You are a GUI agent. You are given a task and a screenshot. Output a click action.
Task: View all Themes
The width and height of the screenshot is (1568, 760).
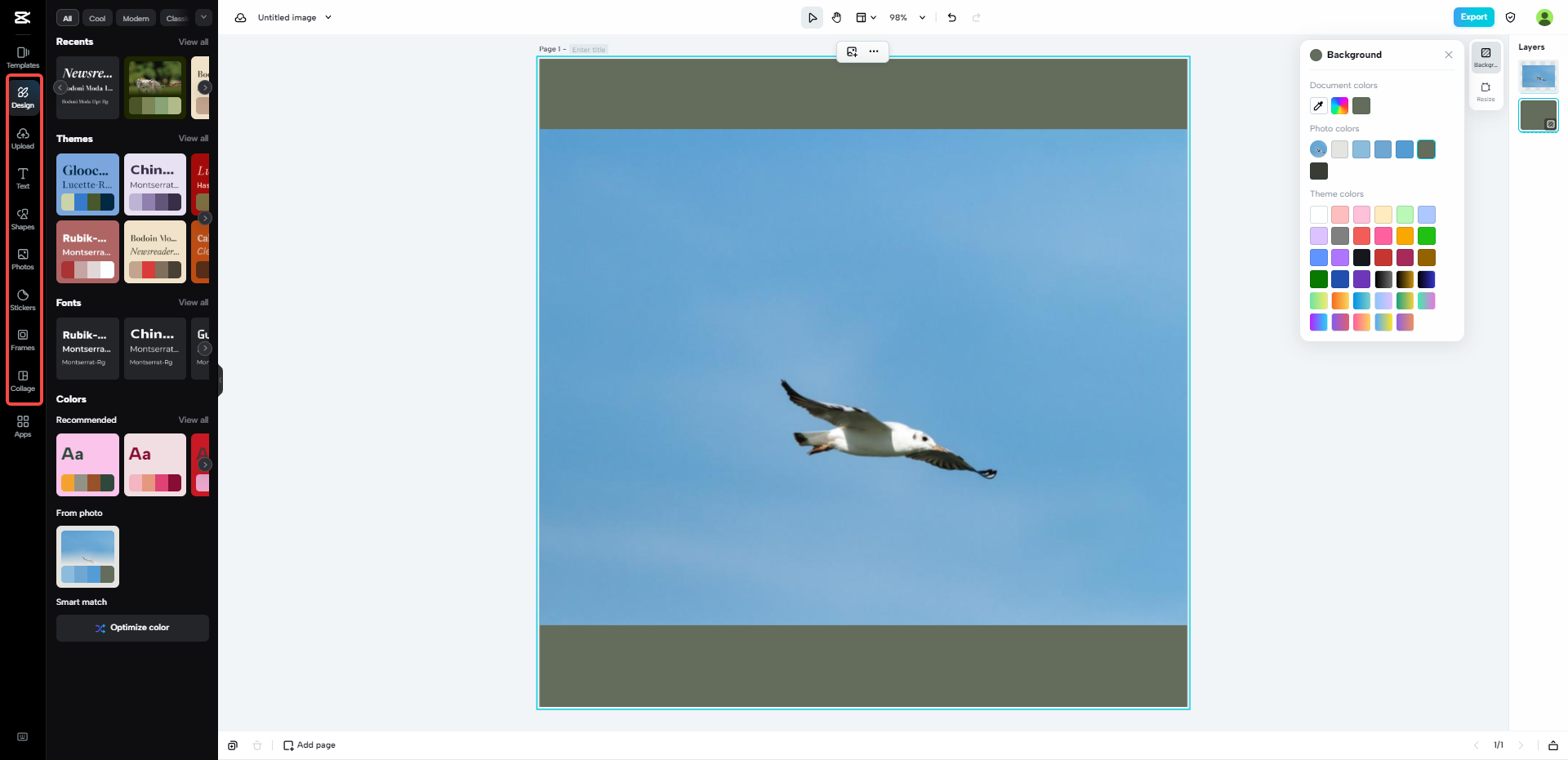point(193,138)
